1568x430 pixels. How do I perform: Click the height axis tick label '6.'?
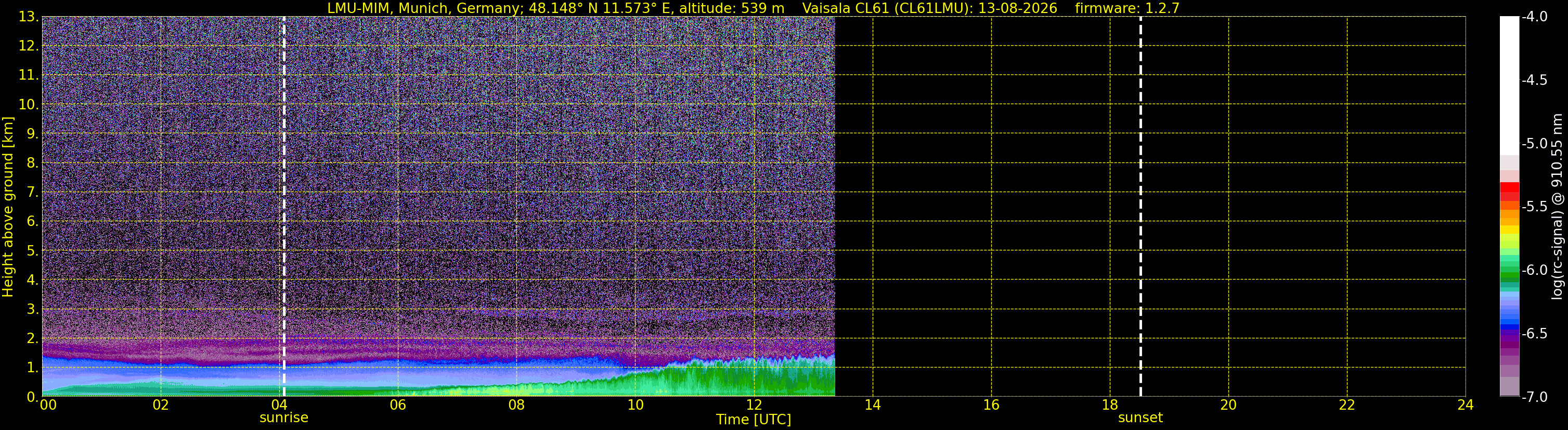[x=33, y=222]
